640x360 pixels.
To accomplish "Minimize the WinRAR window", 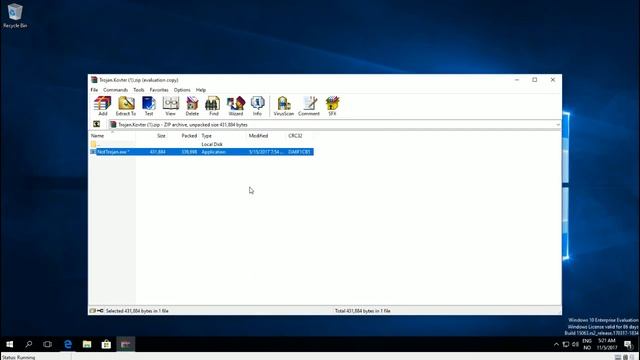I will point(517,80).
